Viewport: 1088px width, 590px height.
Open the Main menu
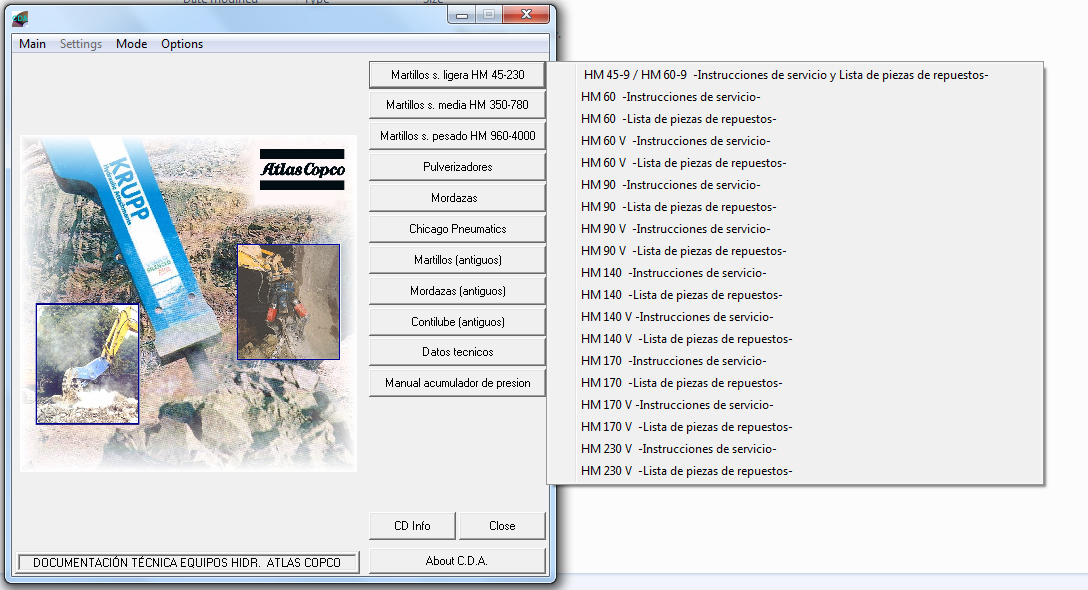(x=32, y=44)
